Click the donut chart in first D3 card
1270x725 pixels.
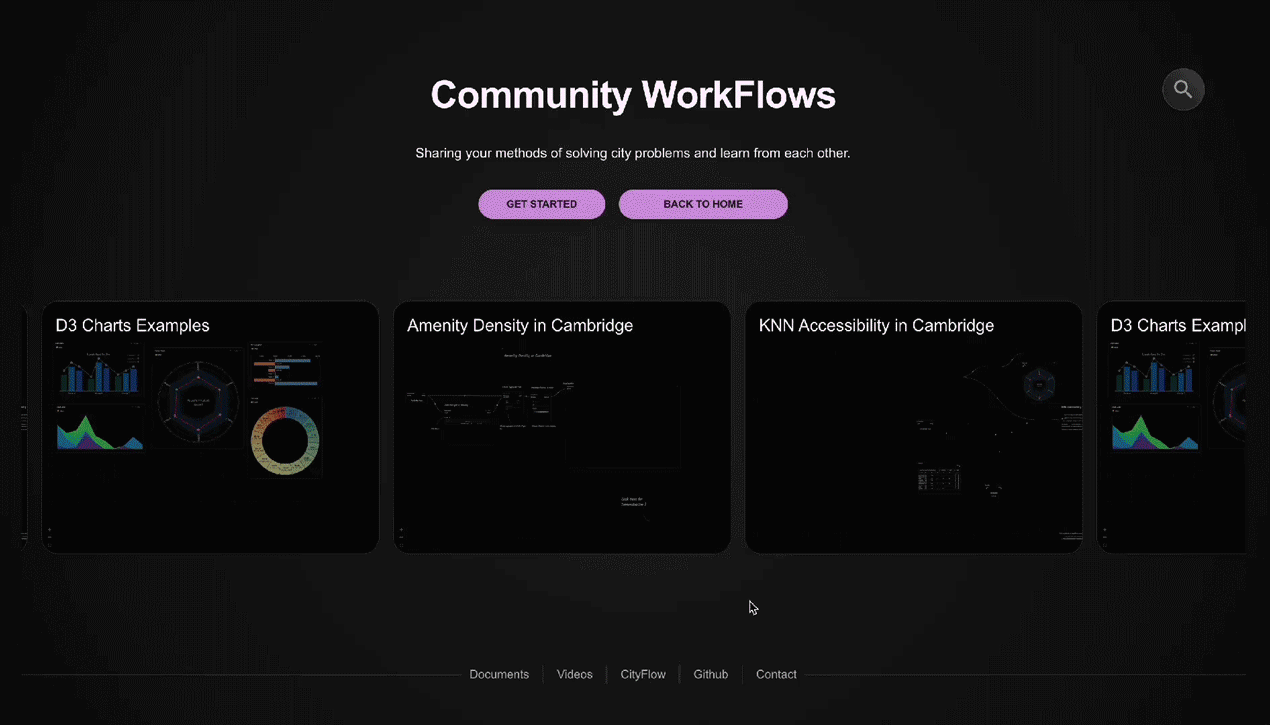[285, 440]
